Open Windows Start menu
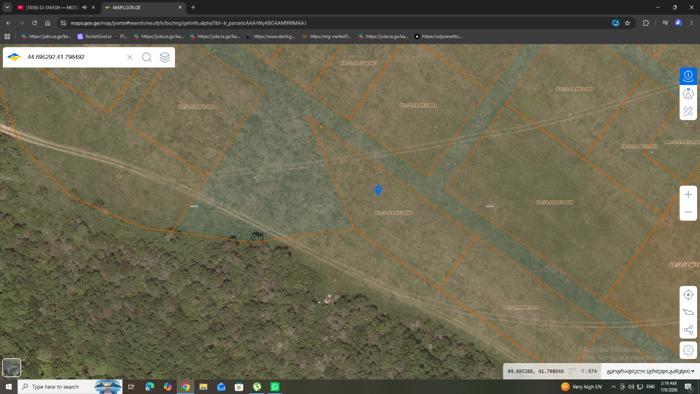 [x=8, y=386]
